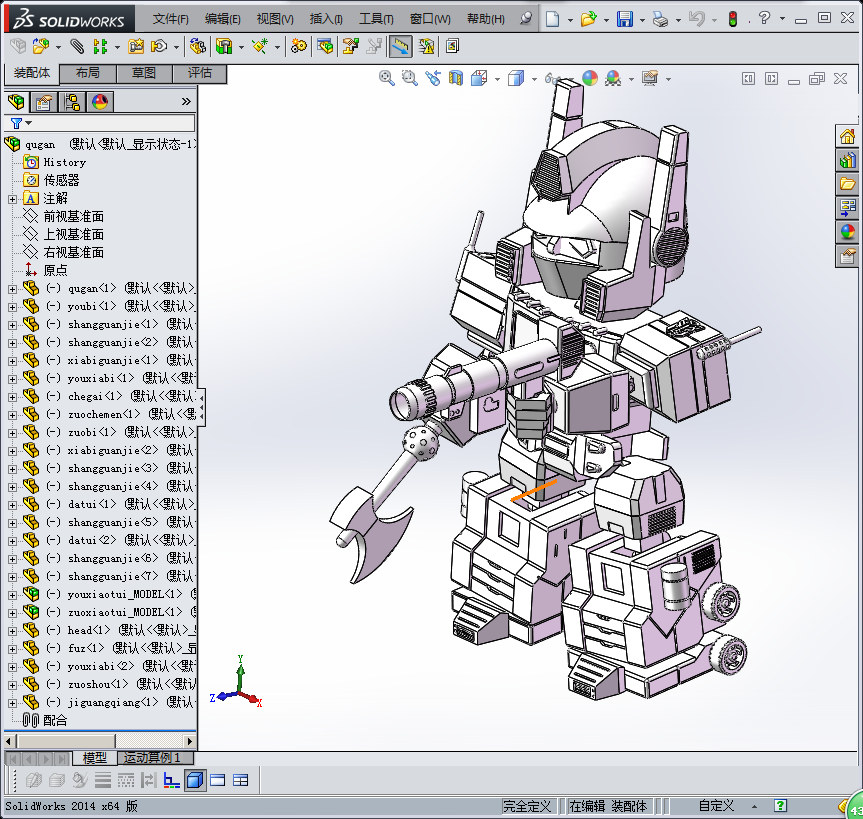The height and width of the screenshot is (819, 863).
Task: Switch to the 评估 tab
Action: [199, 73]
